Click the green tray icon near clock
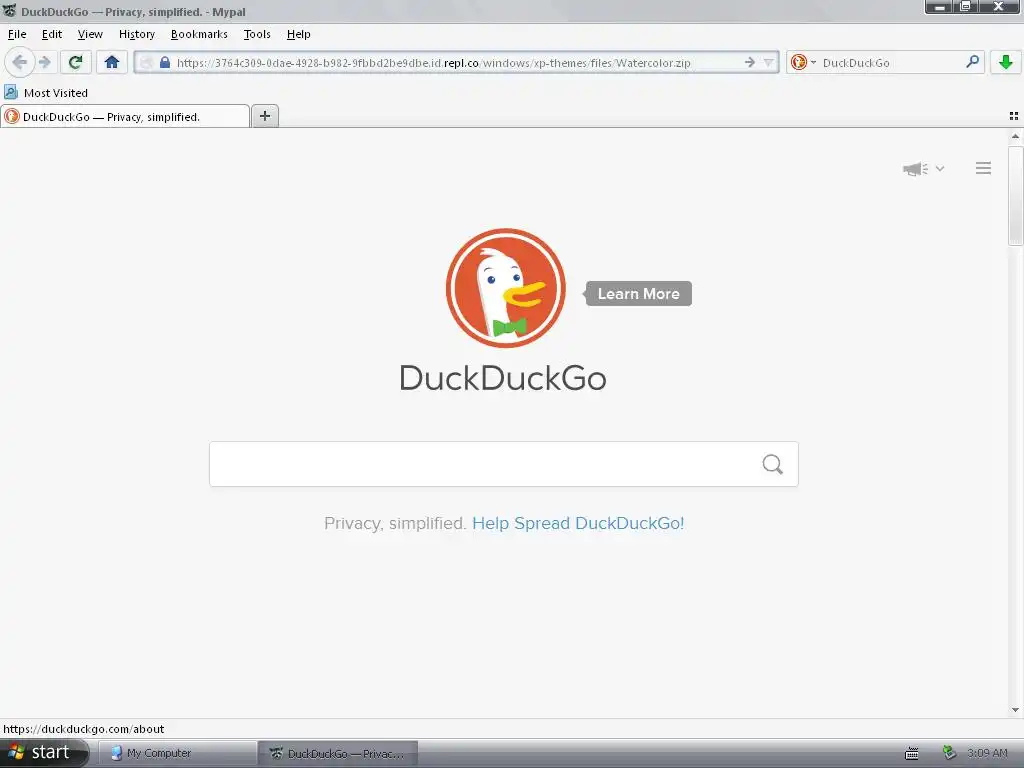This screenshot has width=1024, height=768. click(950, 753)
